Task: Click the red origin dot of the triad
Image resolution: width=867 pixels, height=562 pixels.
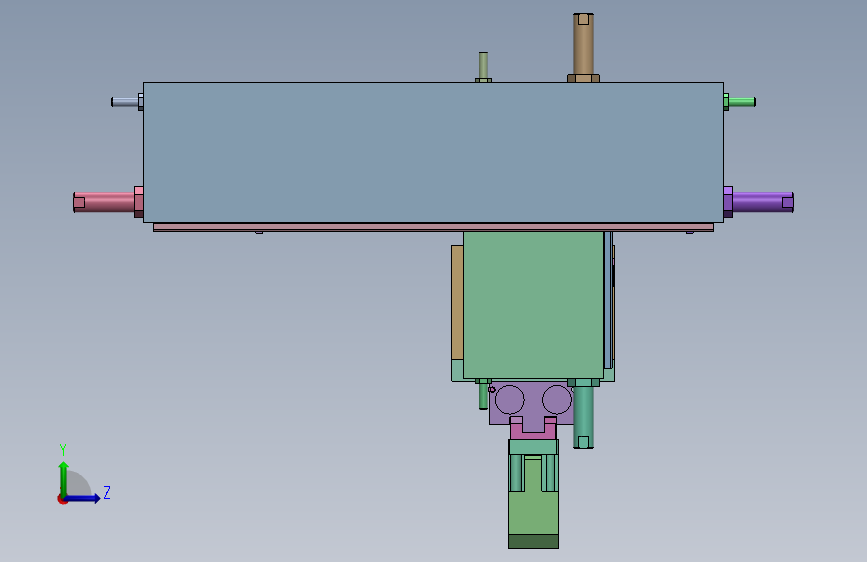Action: point(62,499)
